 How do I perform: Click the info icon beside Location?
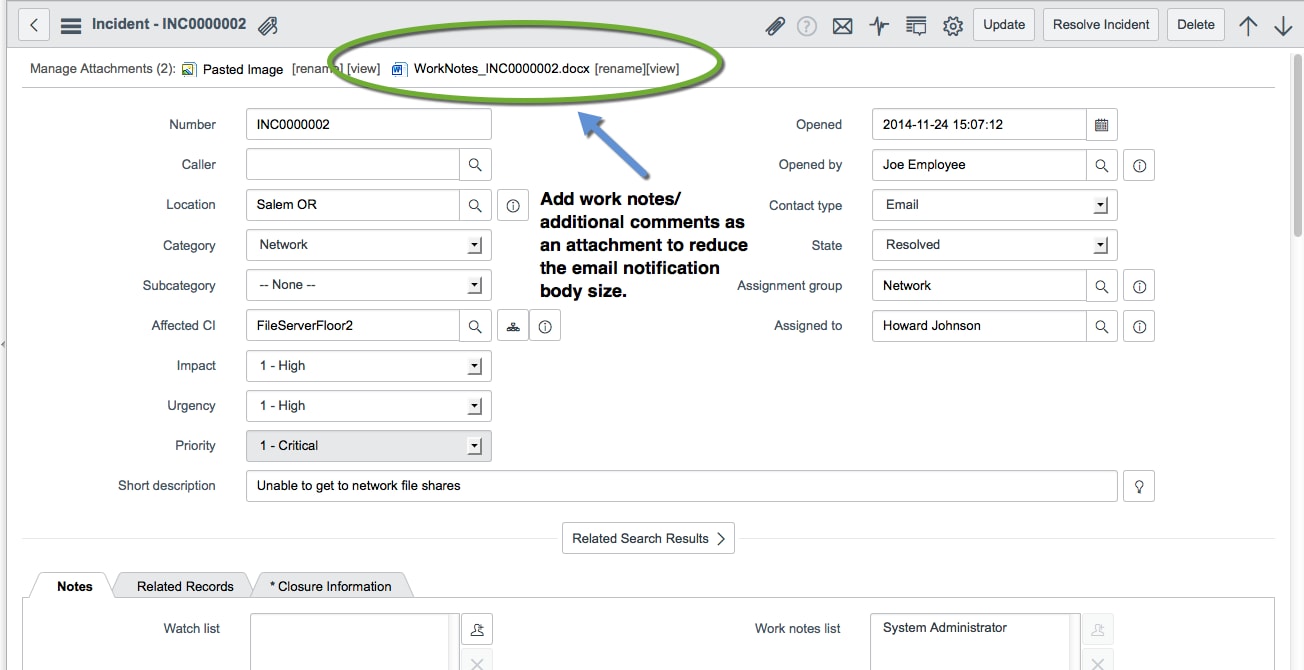click(x=513, y=205)
